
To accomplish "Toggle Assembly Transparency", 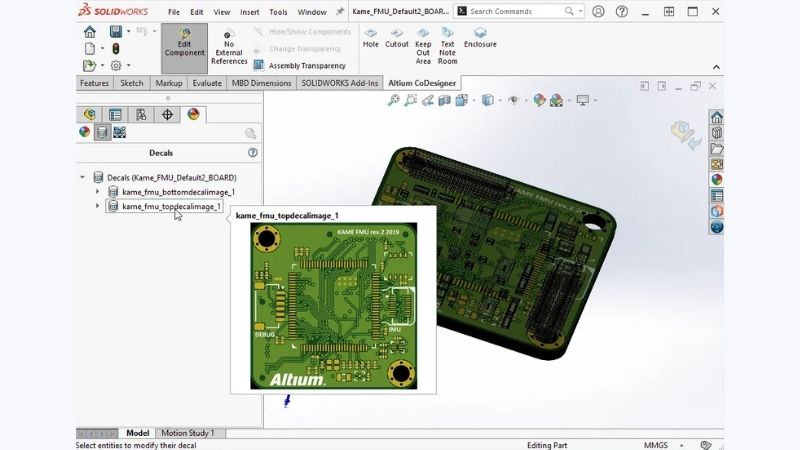I will point(300,65).
